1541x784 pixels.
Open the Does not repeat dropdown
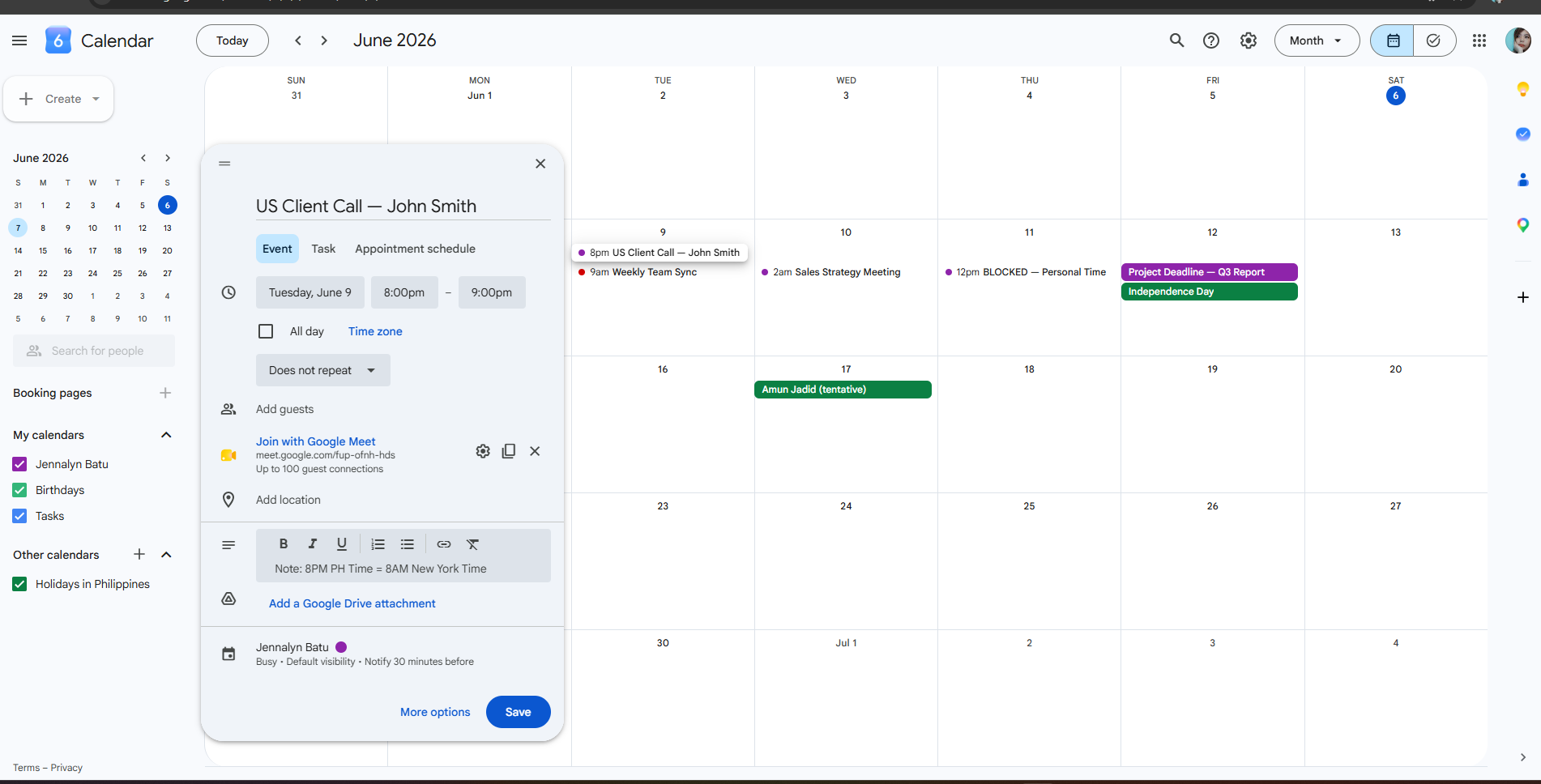point(323,370)
